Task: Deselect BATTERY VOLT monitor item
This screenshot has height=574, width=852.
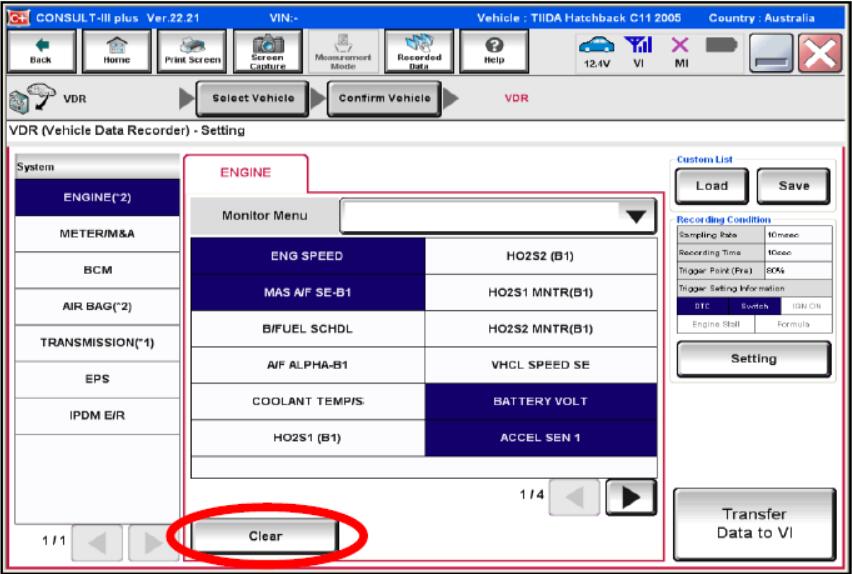Action: 541,402
